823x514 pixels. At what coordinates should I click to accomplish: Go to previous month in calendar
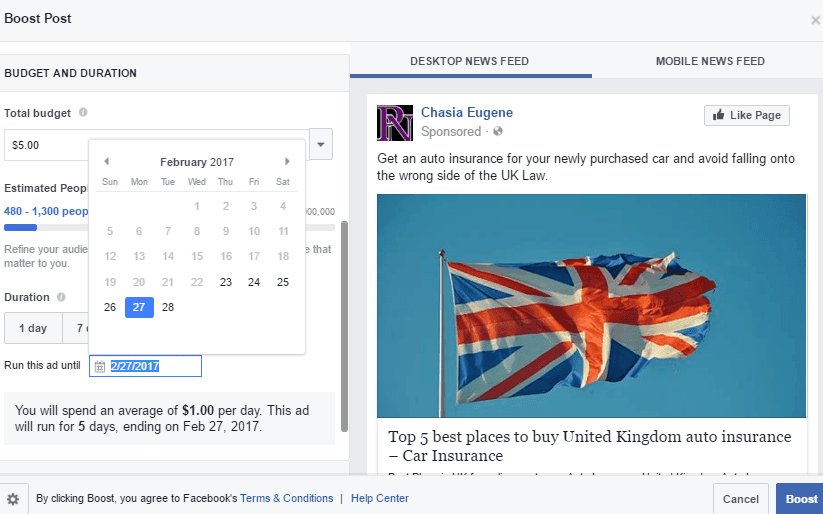[x=107, y=161]
